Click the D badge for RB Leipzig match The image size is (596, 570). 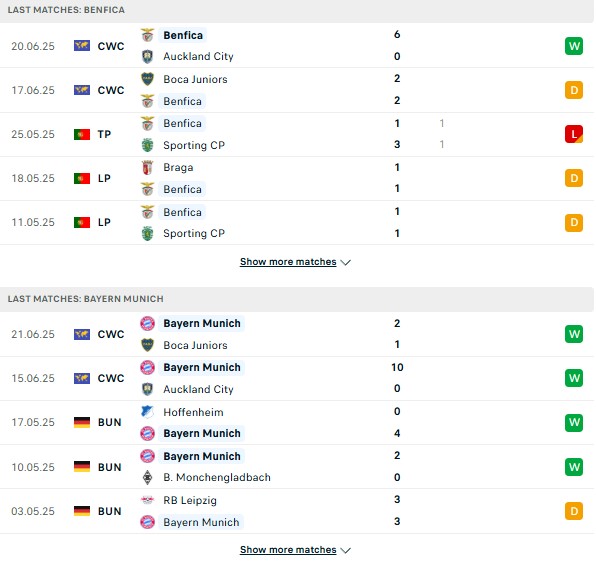pyautogui.click(x=574, y=511)
